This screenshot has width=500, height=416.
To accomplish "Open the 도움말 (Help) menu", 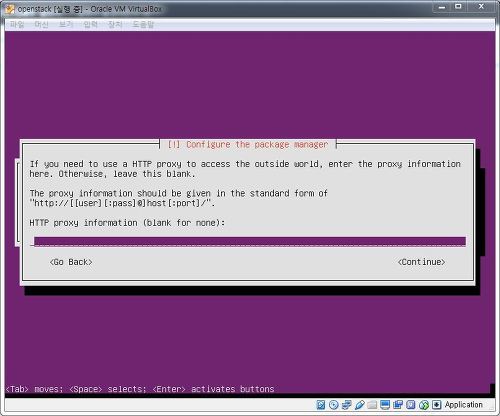I will [143, 24].
